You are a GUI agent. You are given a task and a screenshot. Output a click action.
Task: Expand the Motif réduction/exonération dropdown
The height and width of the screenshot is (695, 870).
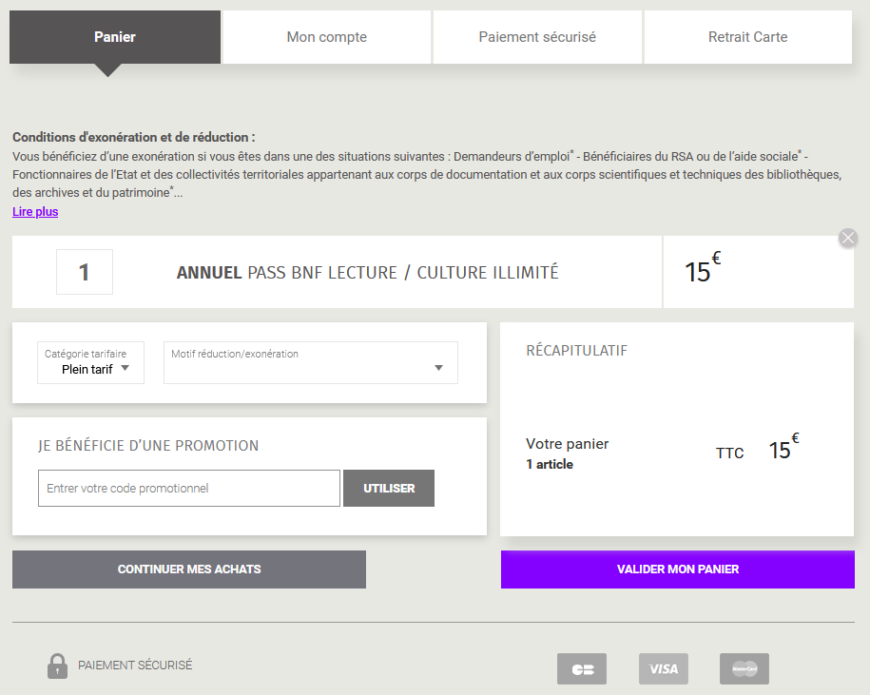point(310,363)
